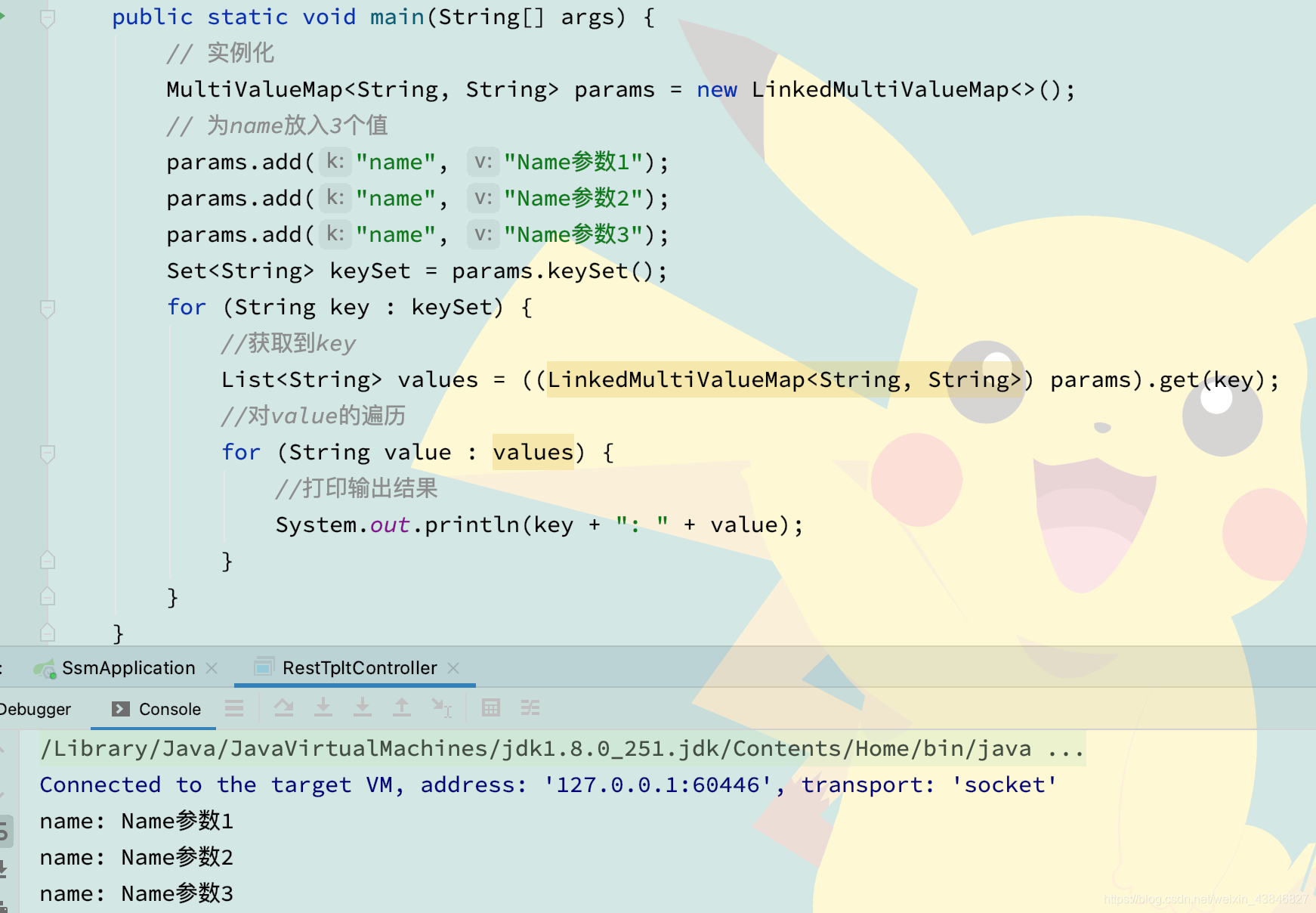This screenshot has height=913, width=1316.
Task: Close the SsmApplication tab
Action: tap(212, 668)
